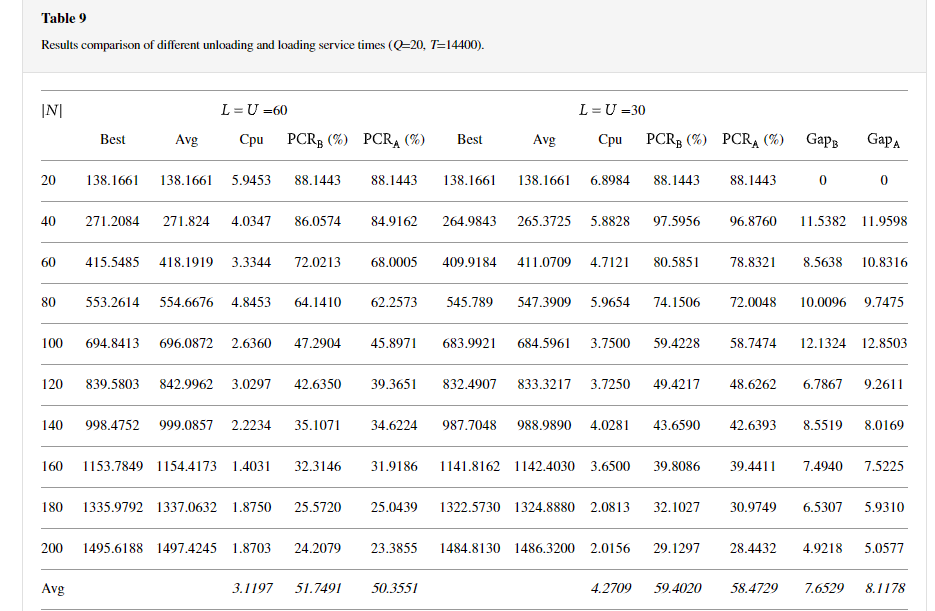
Task: Click the cell value 12.8503
Action: (x=884, y=343)
